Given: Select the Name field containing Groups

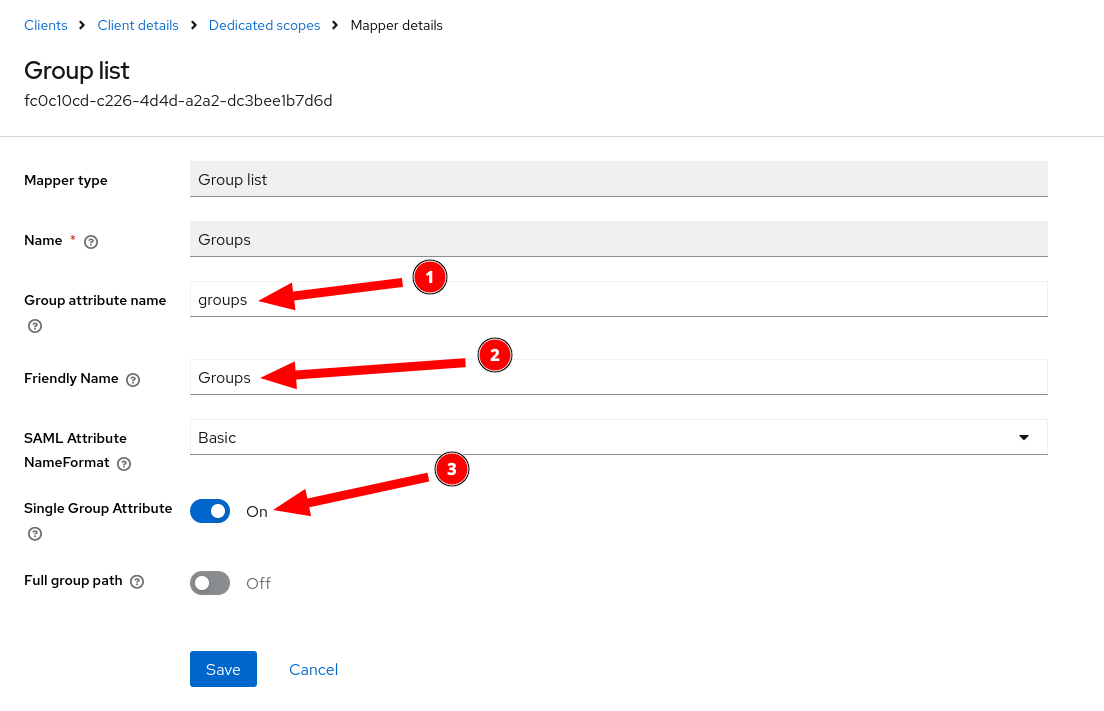Looking at the screenshot, I should pos(618,239).
